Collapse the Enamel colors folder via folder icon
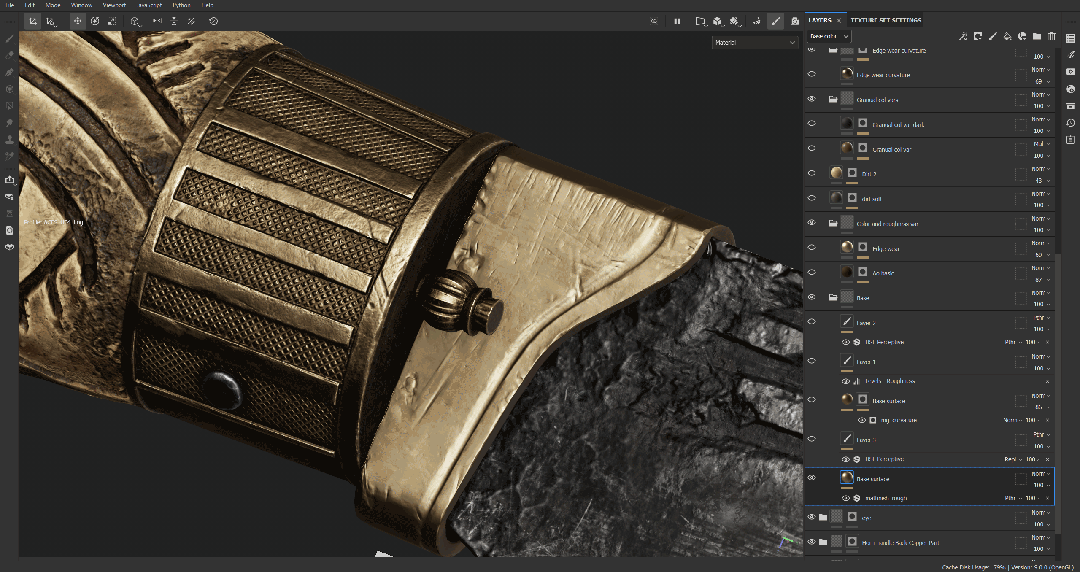This screenshot has width=1080, height=572. (833, 99)
